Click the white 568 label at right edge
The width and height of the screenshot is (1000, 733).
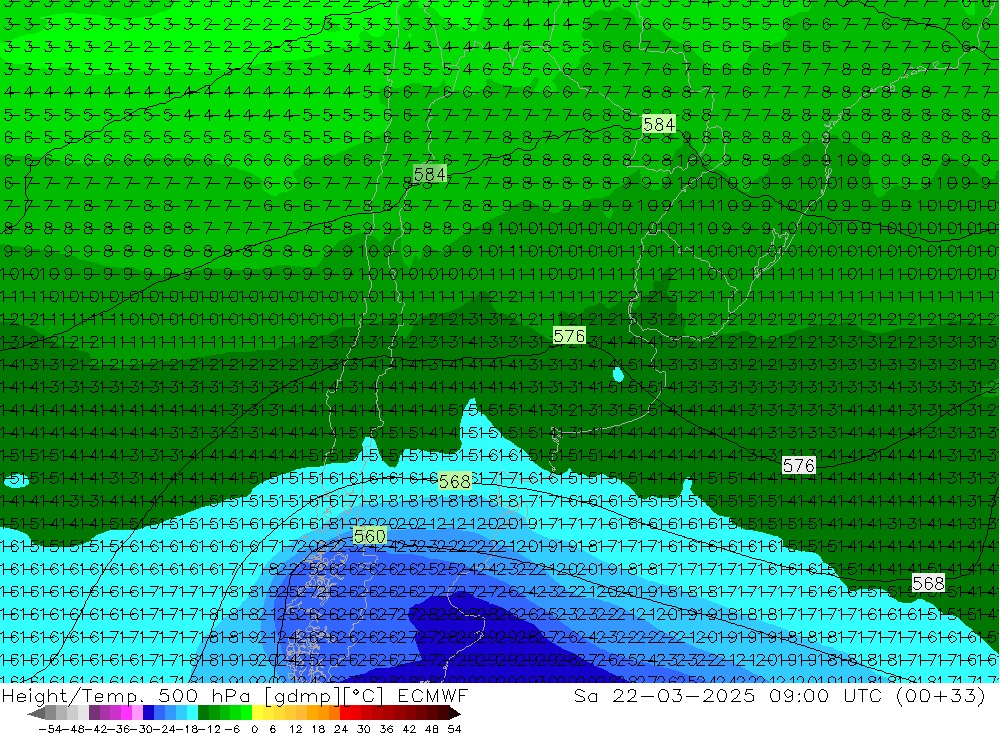928,583
